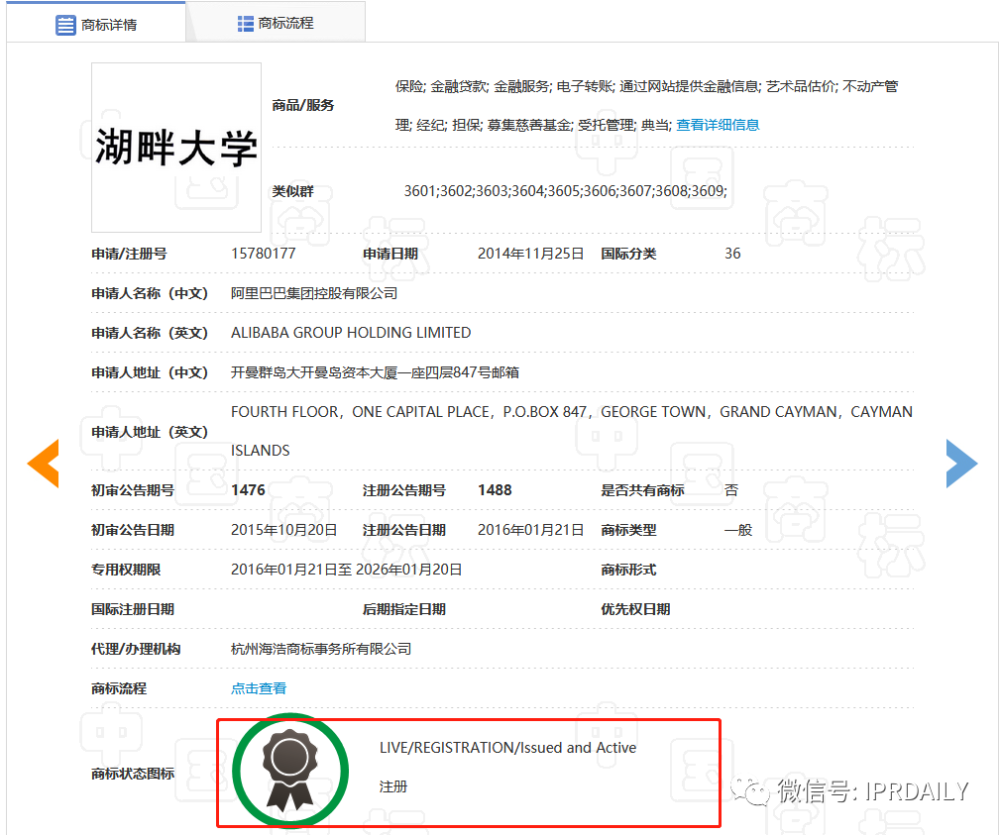Select registration announcement date 2016年01月21日

click(531, 530)
